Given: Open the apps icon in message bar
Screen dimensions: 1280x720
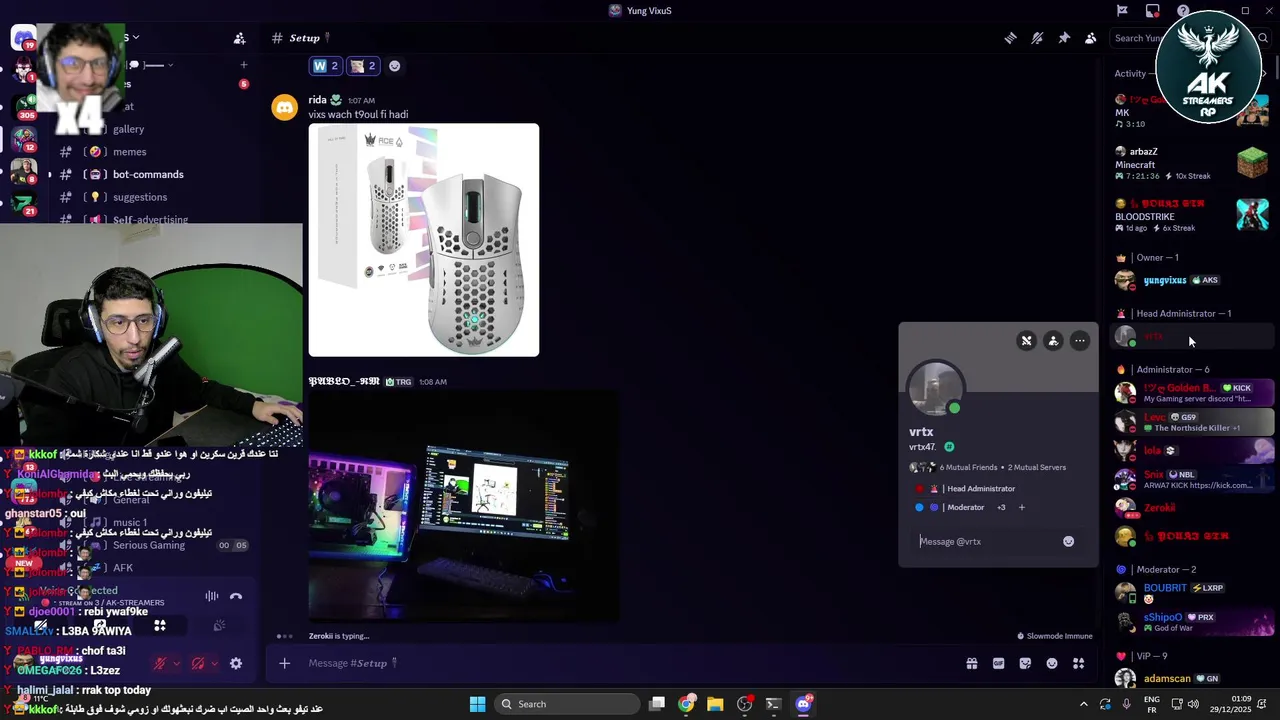Looking at the screenshot, I should coord(1078,663).
